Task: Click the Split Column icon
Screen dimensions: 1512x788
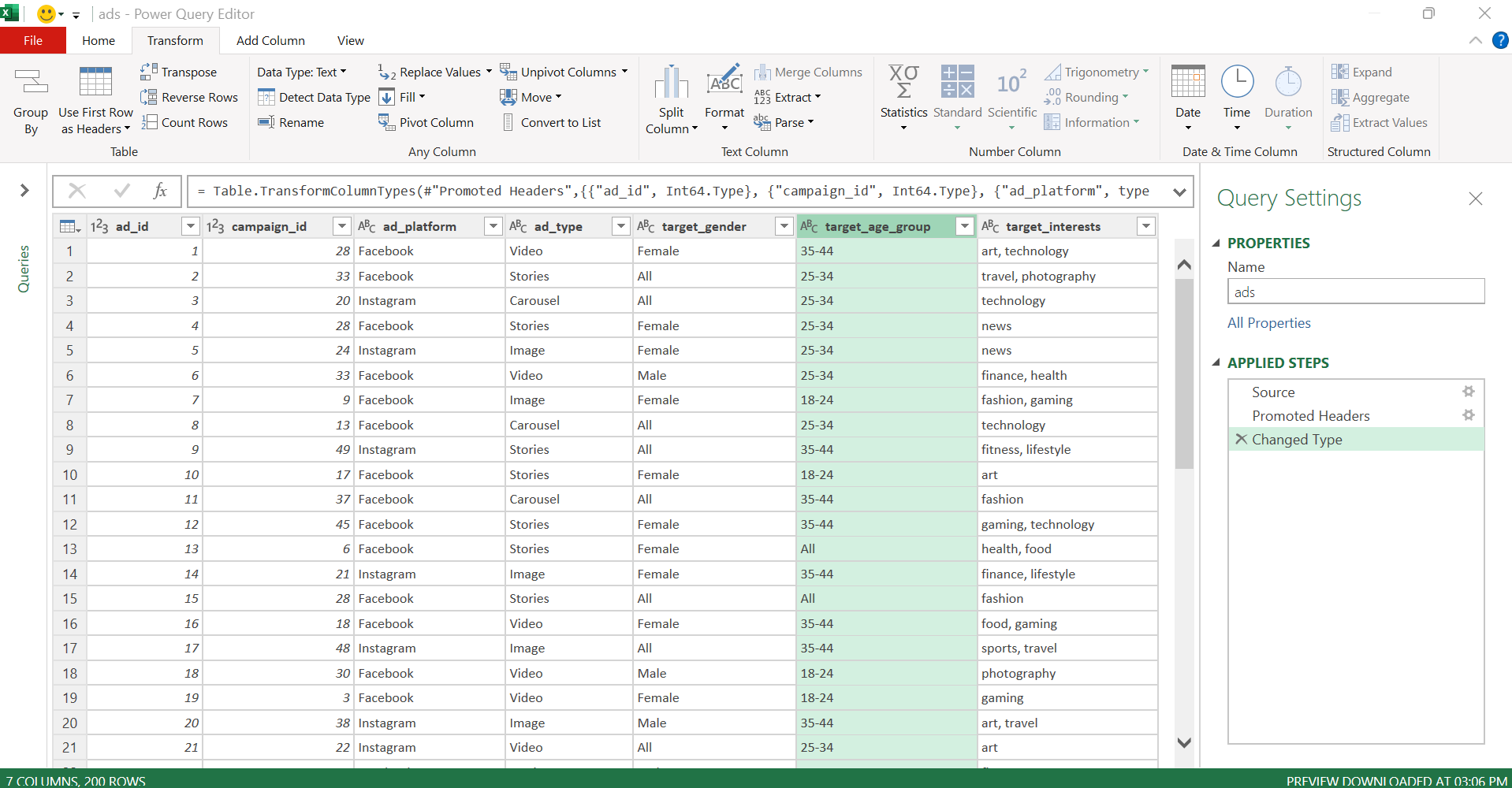Action: pyautogui.click(x=671, y=84)
